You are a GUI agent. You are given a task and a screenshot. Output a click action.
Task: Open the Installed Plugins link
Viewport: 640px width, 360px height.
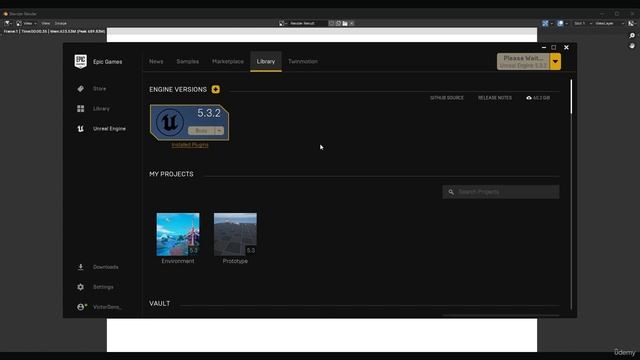pos(190,145)
